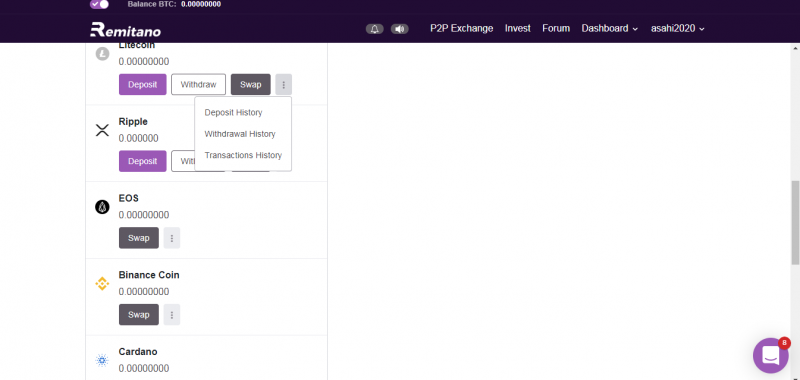Screen dimensions: 800x380
Task: Open the Binance Coin three-dots more menu
Action: (x=172, y=315)
